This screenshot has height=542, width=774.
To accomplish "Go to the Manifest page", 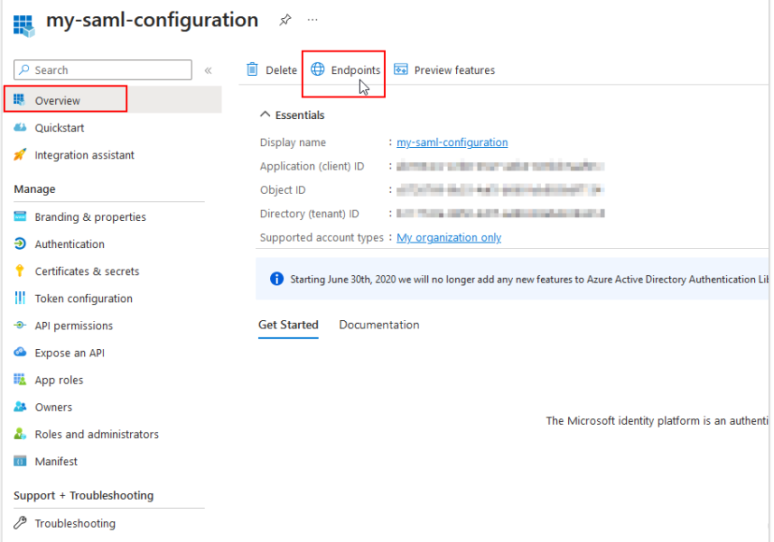I will point(56,461).
